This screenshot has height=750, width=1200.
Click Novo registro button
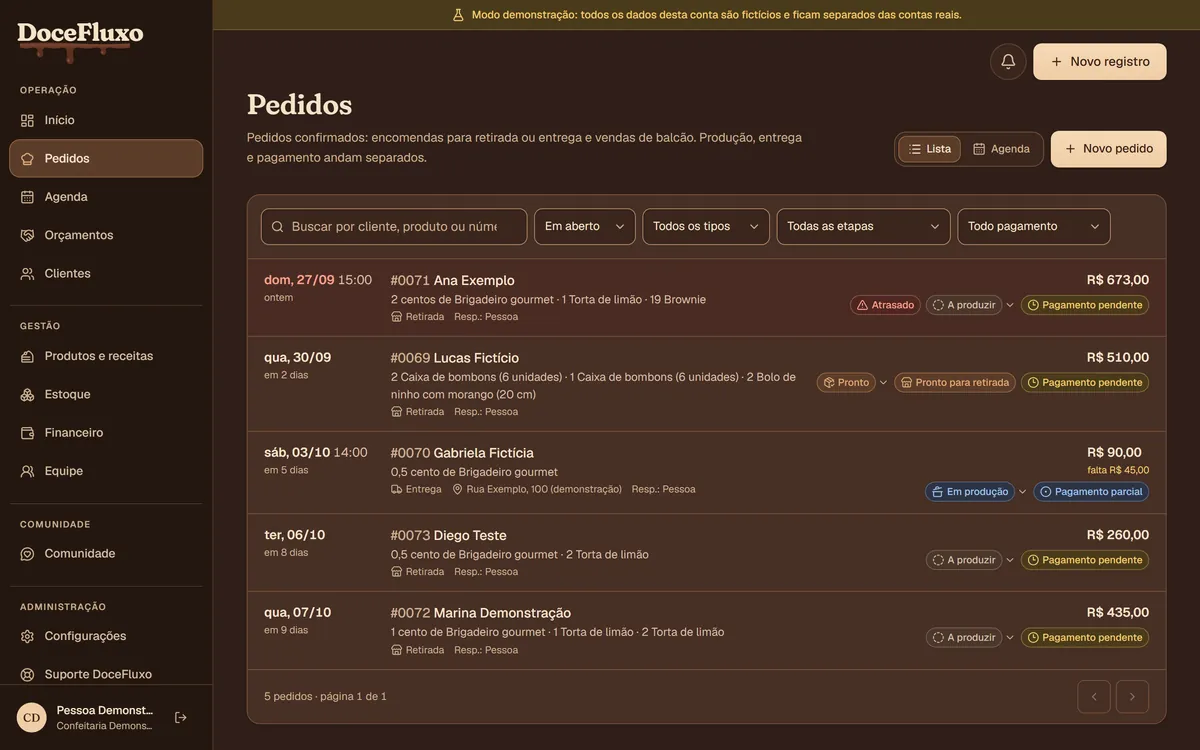click(1100, 62)
